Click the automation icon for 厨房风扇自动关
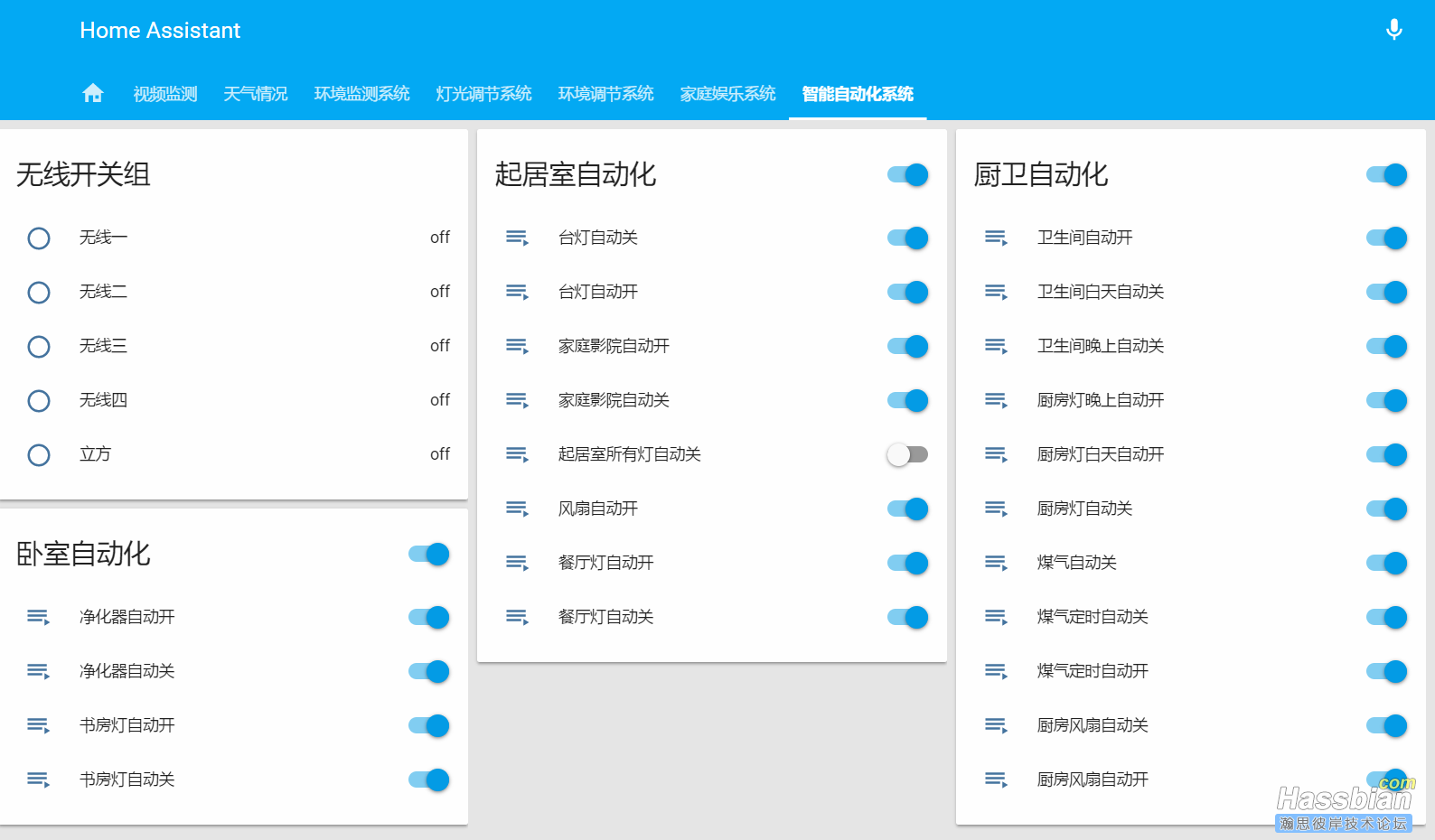This screenshot has width=1435, height=840. (997, 726)
